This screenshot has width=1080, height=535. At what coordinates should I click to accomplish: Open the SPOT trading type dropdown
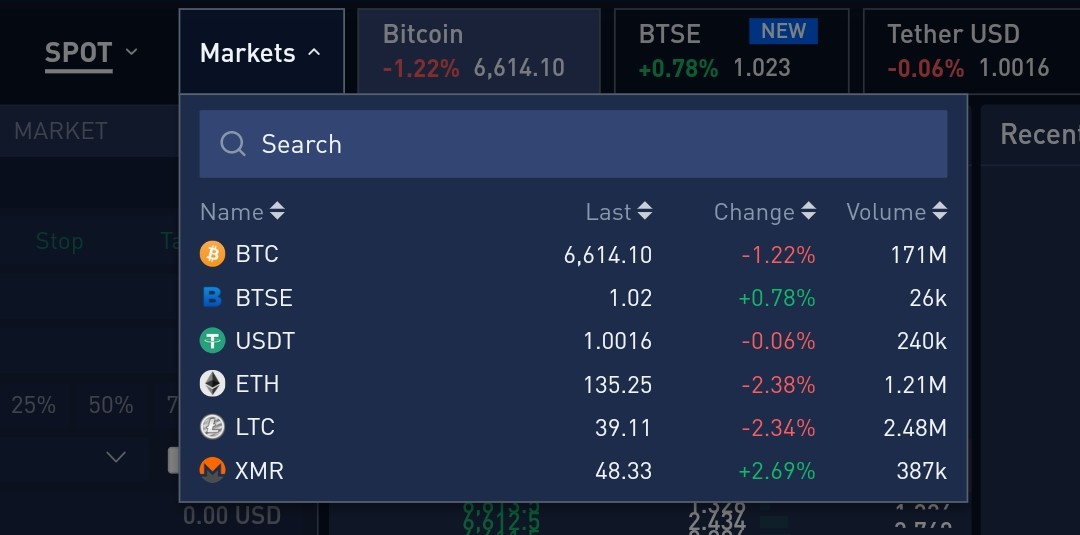coord(91,52)
